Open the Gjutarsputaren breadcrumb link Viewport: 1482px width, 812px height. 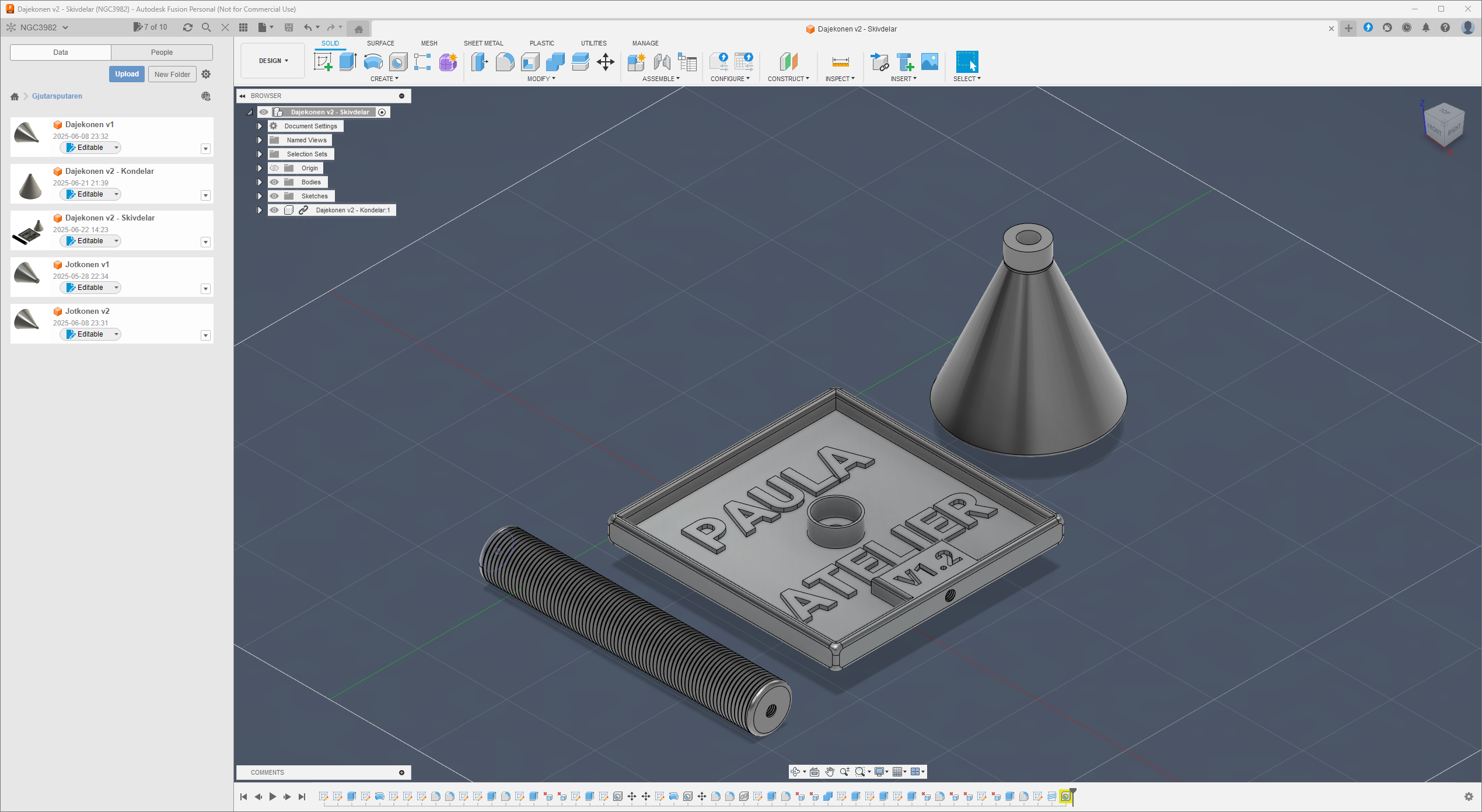coord(57,96)
